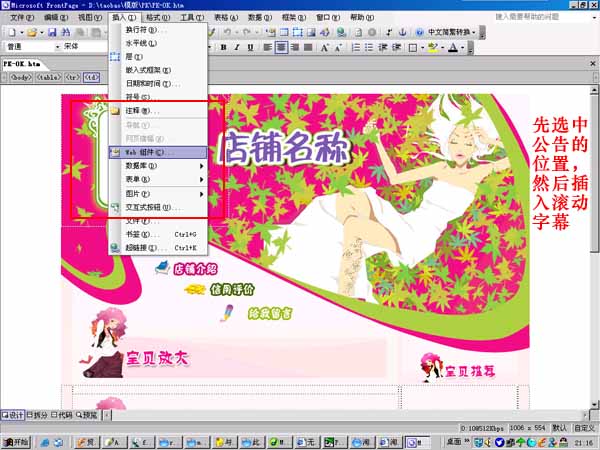Image resolution: width=600 pixels, height=450 pixels.
Task: Select the <tr> tag selector
Action: [x=72, y=77]
